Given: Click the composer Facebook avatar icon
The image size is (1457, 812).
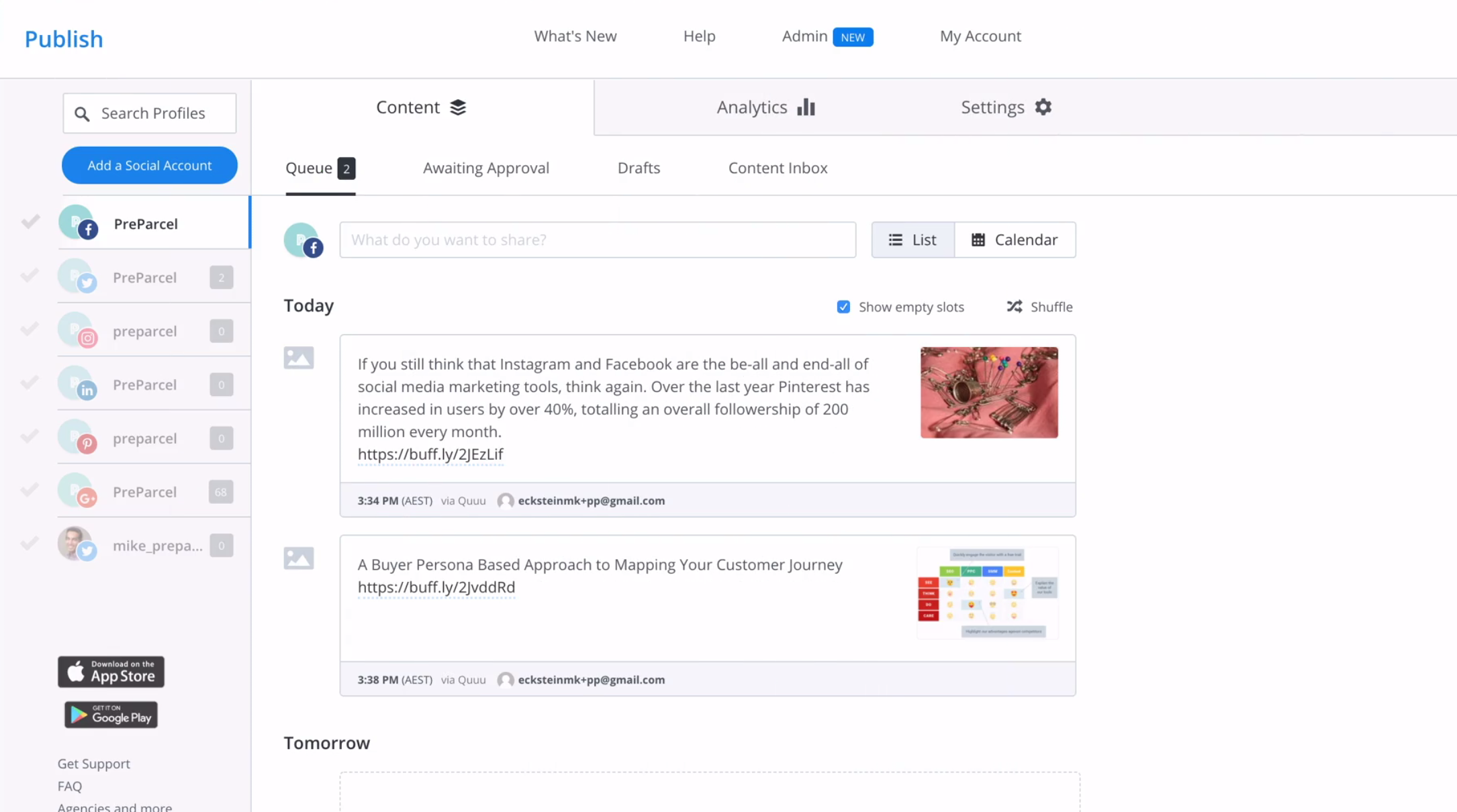Looking at the screenshot, I should [x=303, y=240].
